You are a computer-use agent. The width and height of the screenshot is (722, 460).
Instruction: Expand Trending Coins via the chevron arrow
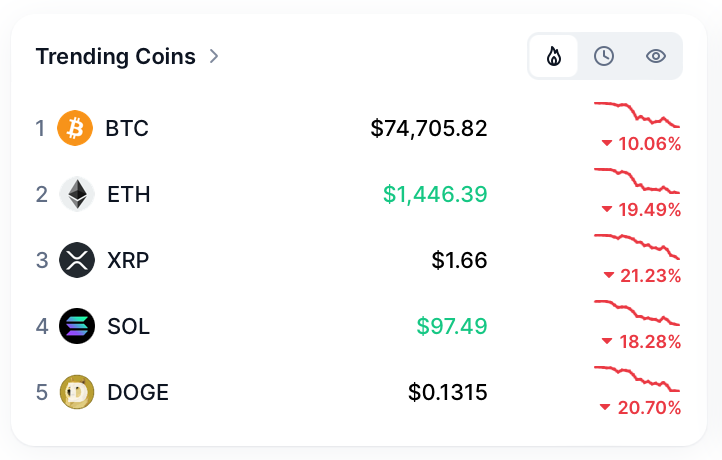213,56
